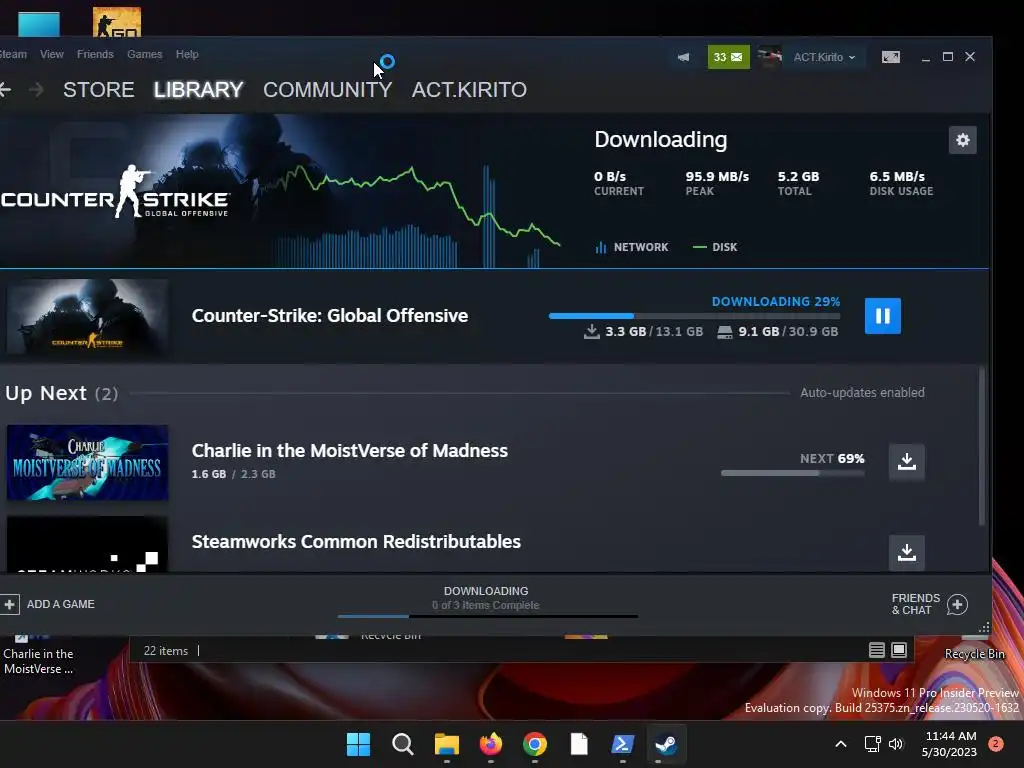Viewport: 1024px width, 768px height.
Task: Start Charlie in the MoistVerse download now
Action: (906, 461)
